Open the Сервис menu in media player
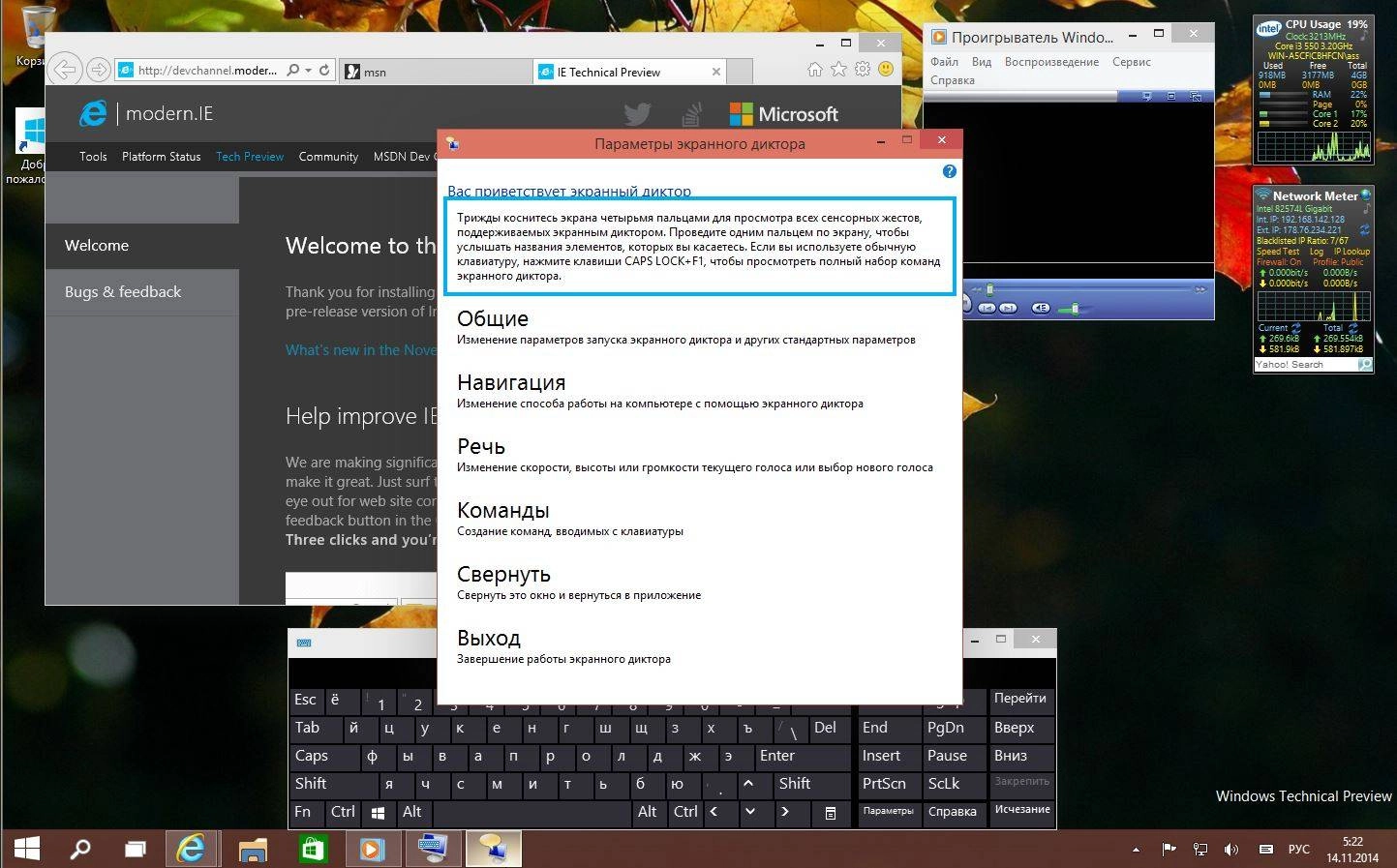 [1132, 62]
